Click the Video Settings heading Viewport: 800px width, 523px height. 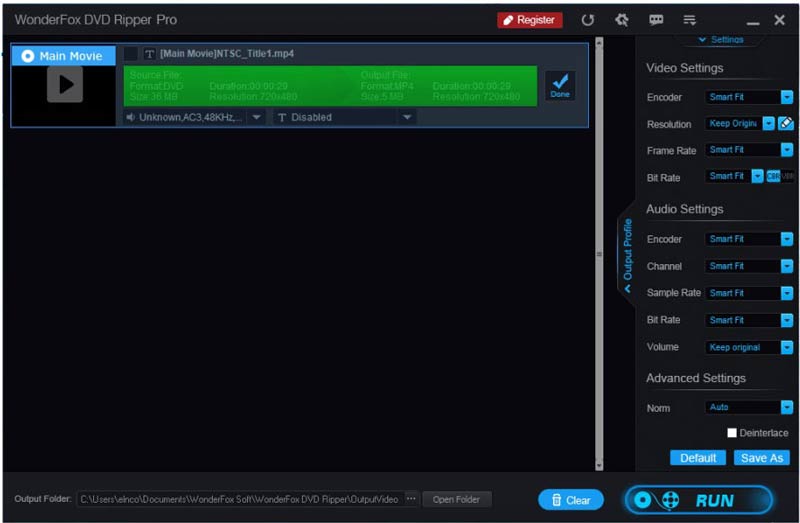tap(684, 68)
